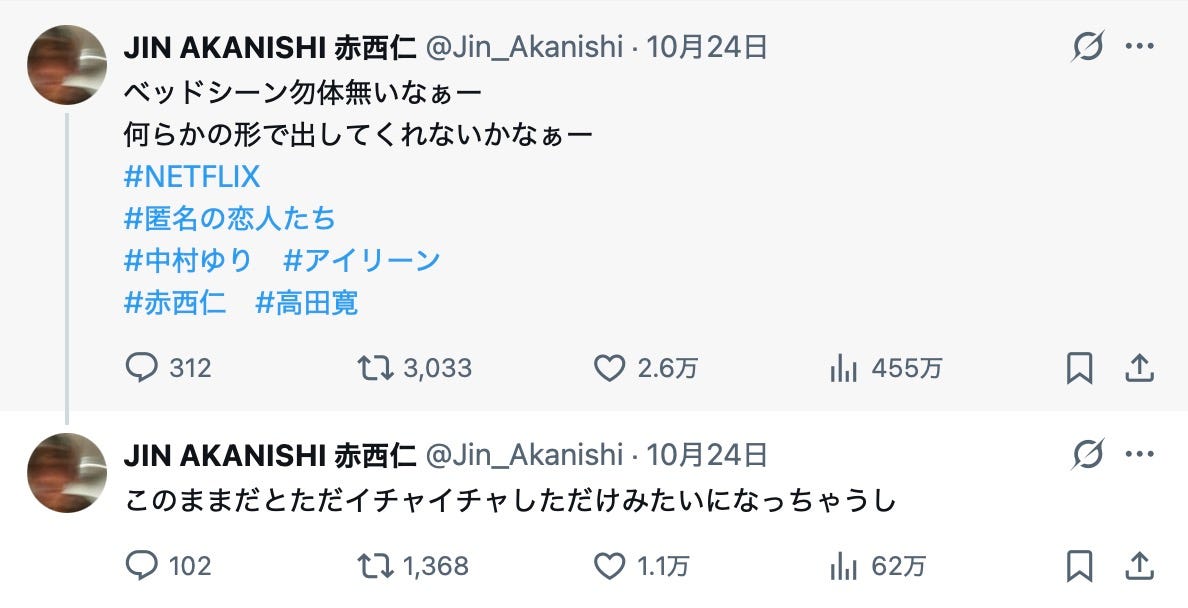The image size is (1188, 608).
Task: Share the second tweet
Action: pyautogui.click(x=1139, y=567)
